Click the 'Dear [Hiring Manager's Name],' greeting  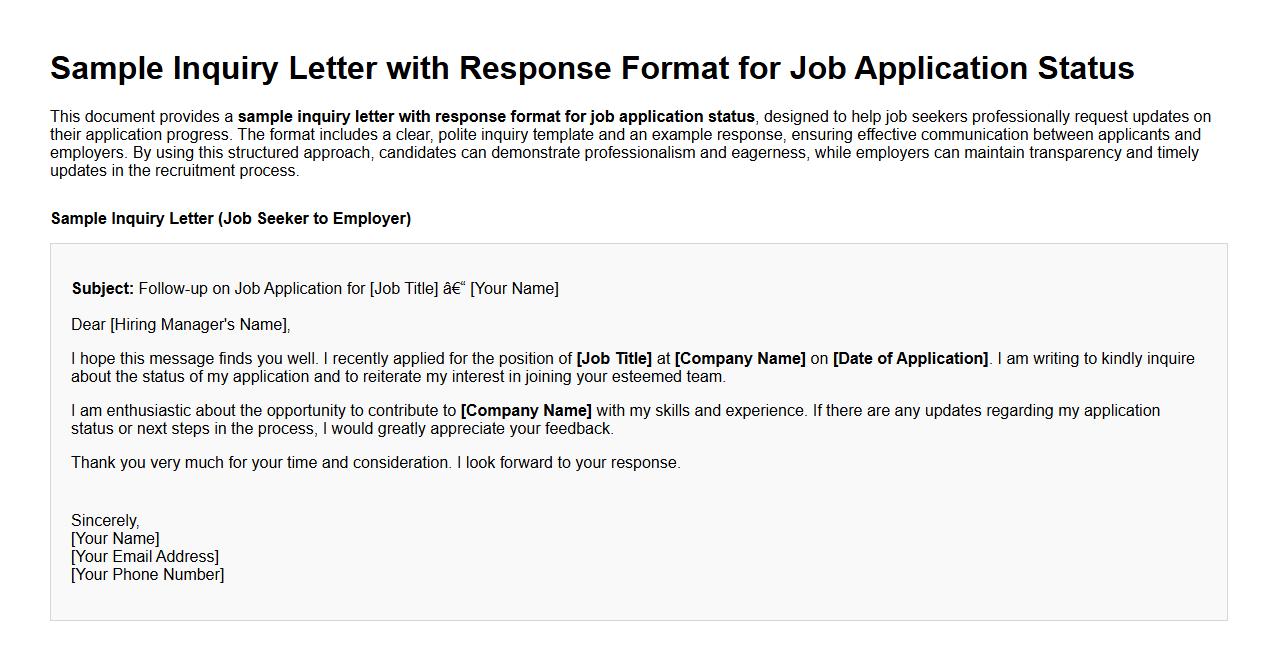pos(181,325)
